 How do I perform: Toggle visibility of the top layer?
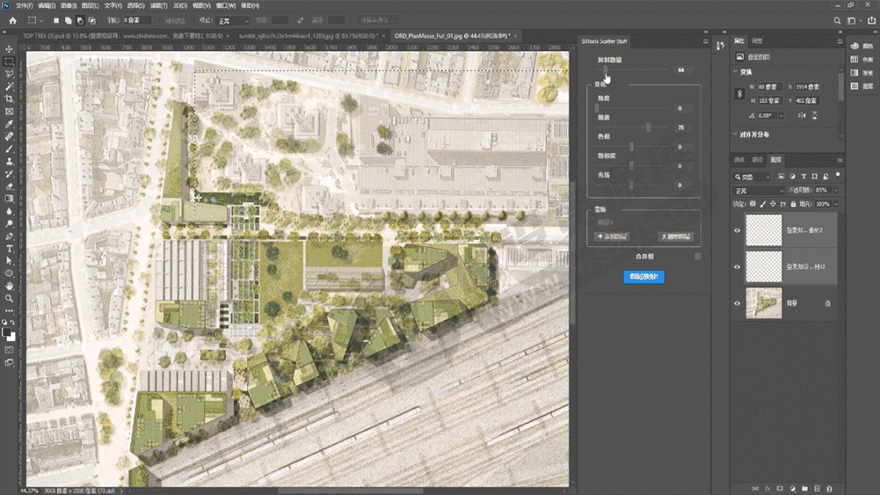tap(737, 230)
